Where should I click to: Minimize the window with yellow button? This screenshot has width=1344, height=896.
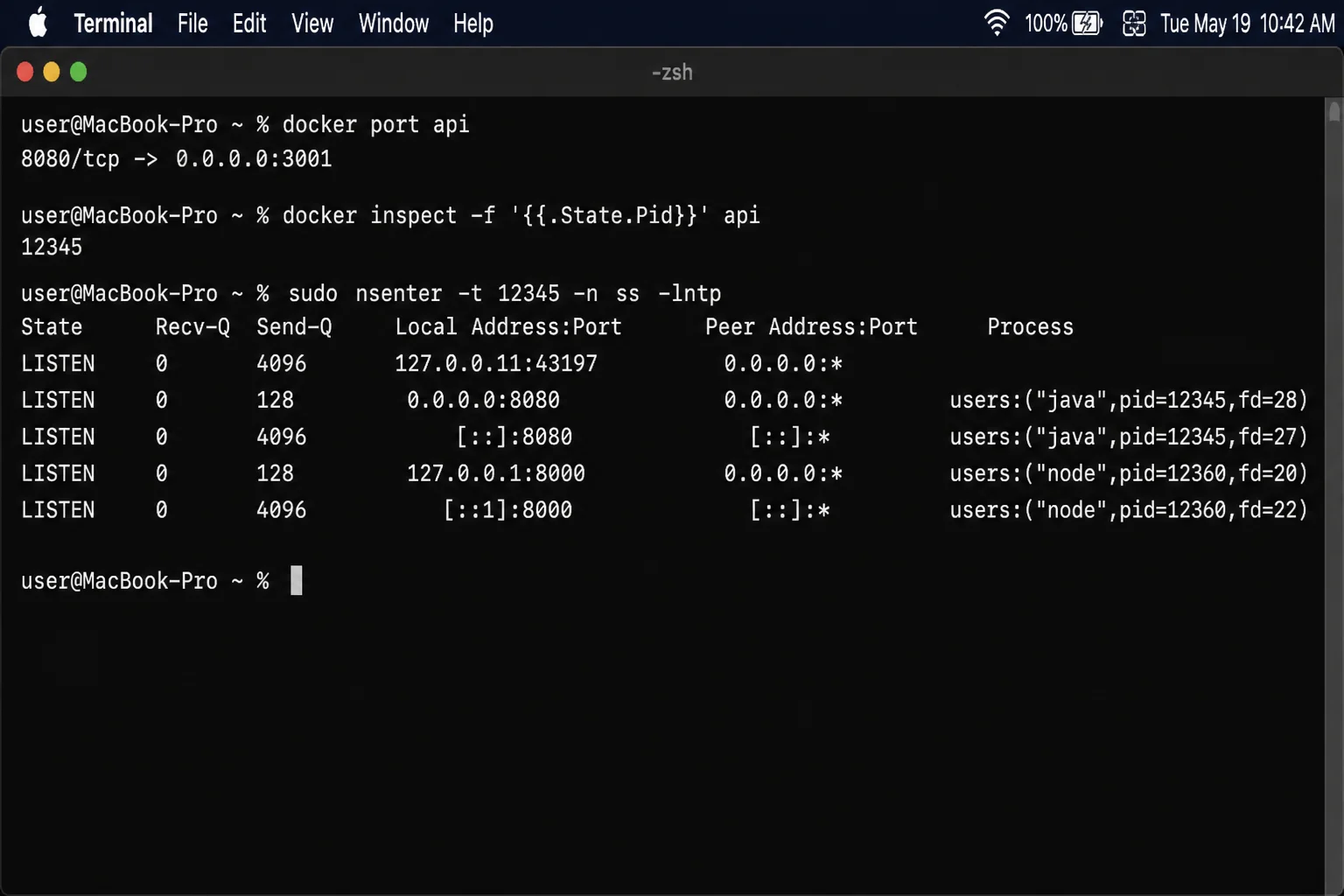[52, 72]
